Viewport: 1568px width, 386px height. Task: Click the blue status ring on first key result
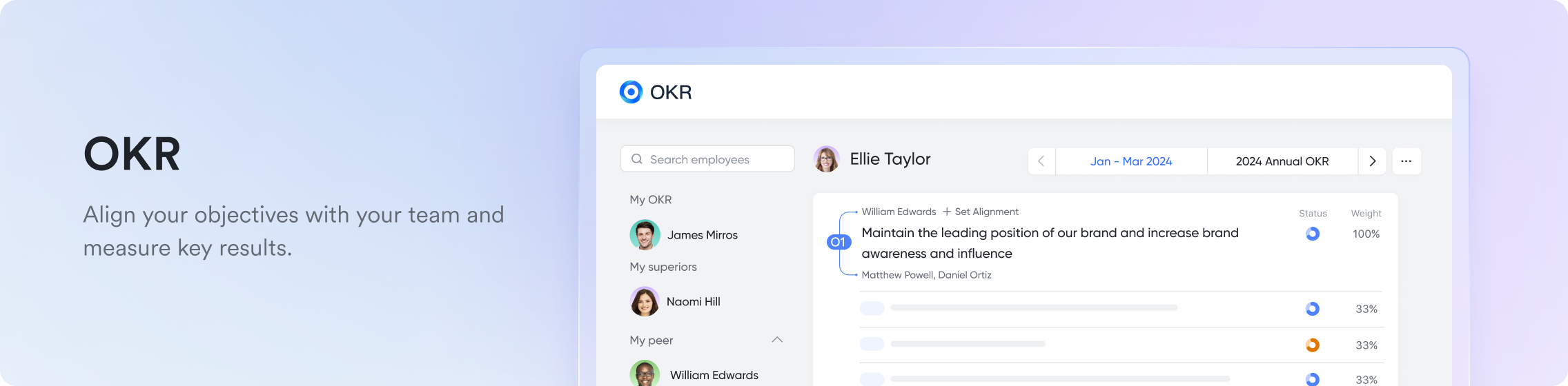1312,309
